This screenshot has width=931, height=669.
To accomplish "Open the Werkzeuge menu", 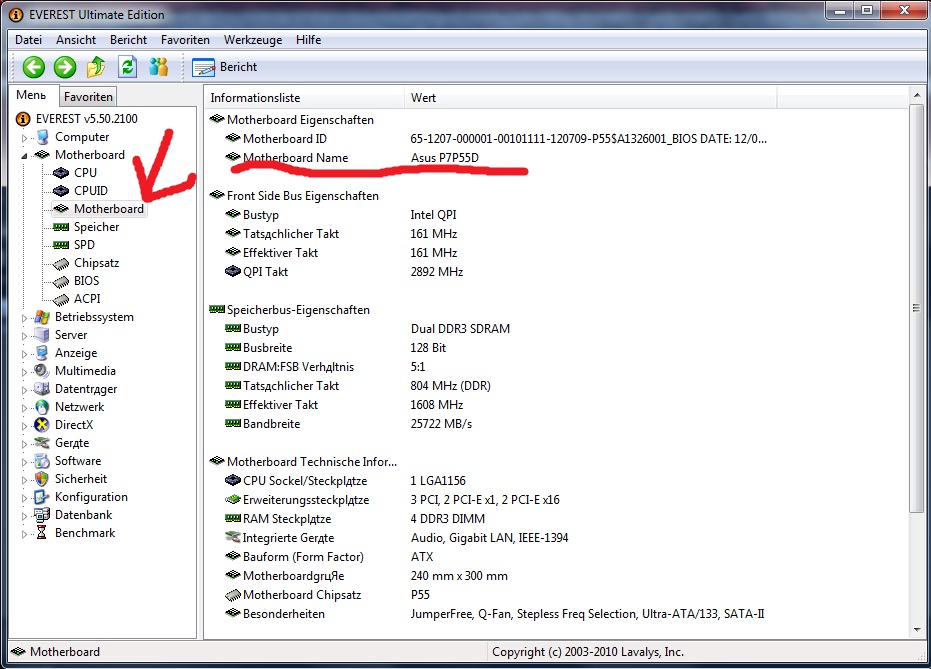I will point(253,40).
